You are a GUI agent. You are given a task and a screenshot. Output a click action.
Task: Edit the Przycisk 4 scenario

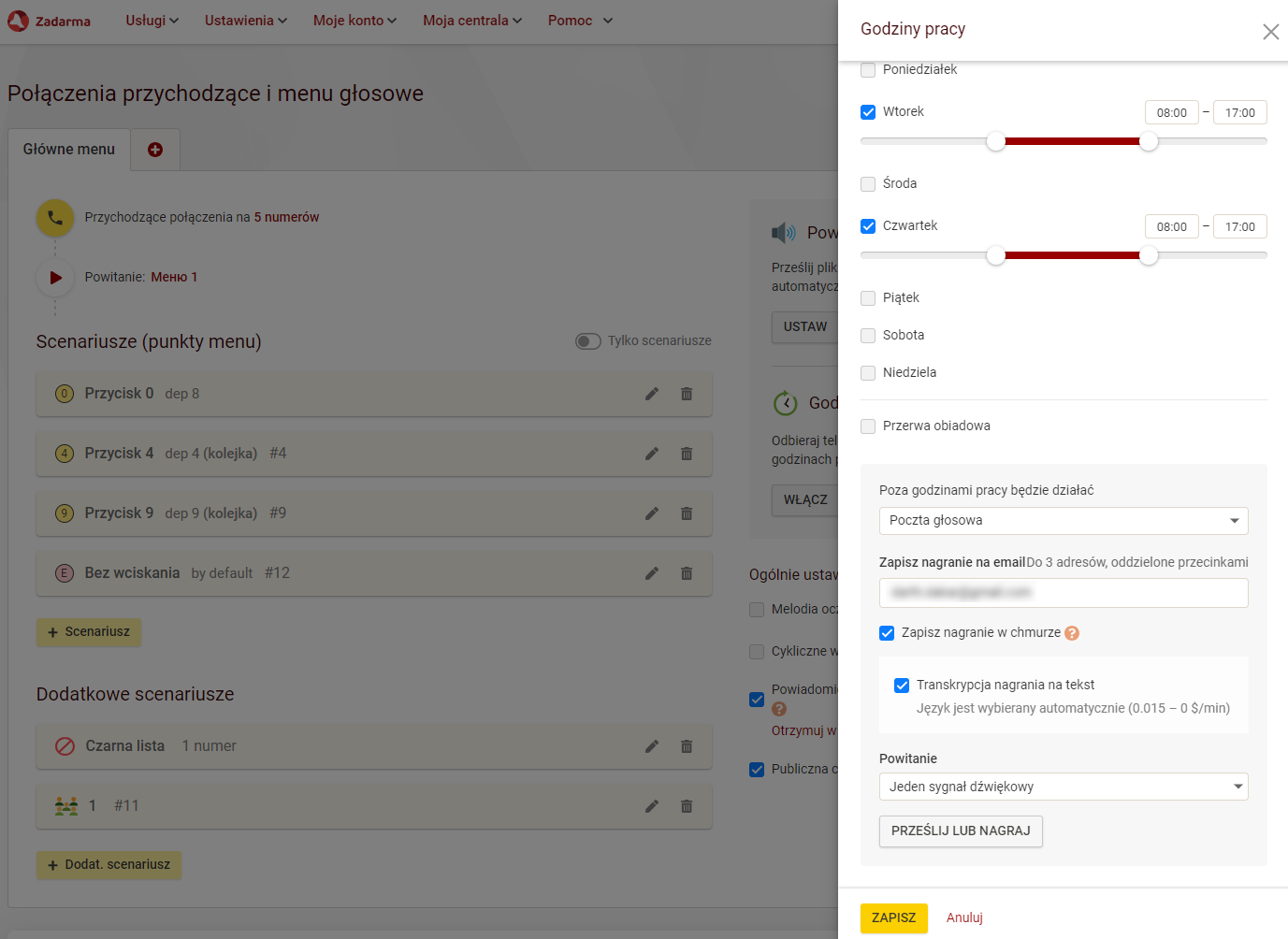tap(652, 454)
